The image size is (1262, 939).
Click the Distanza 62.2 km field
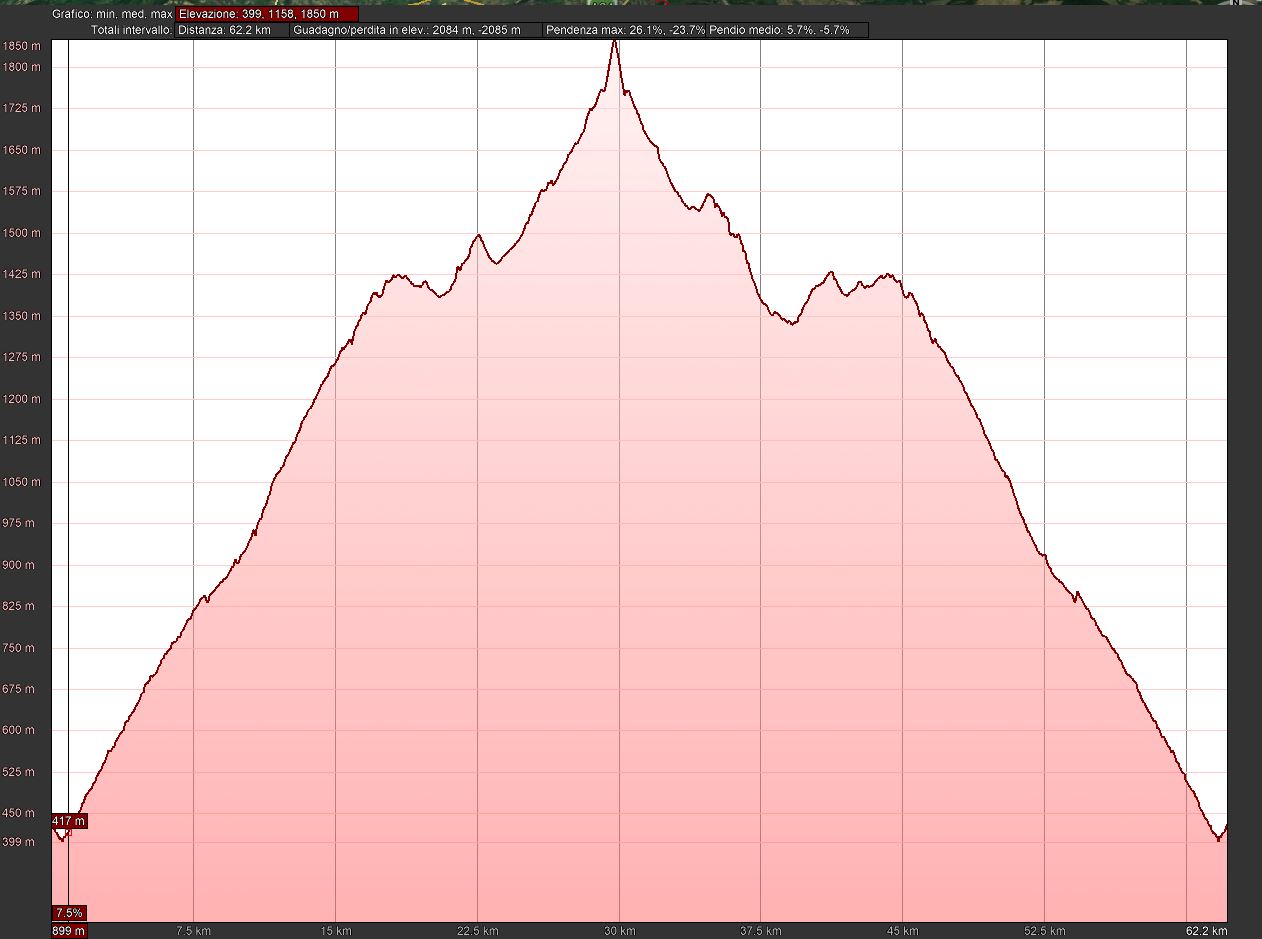tap(232, 30)
